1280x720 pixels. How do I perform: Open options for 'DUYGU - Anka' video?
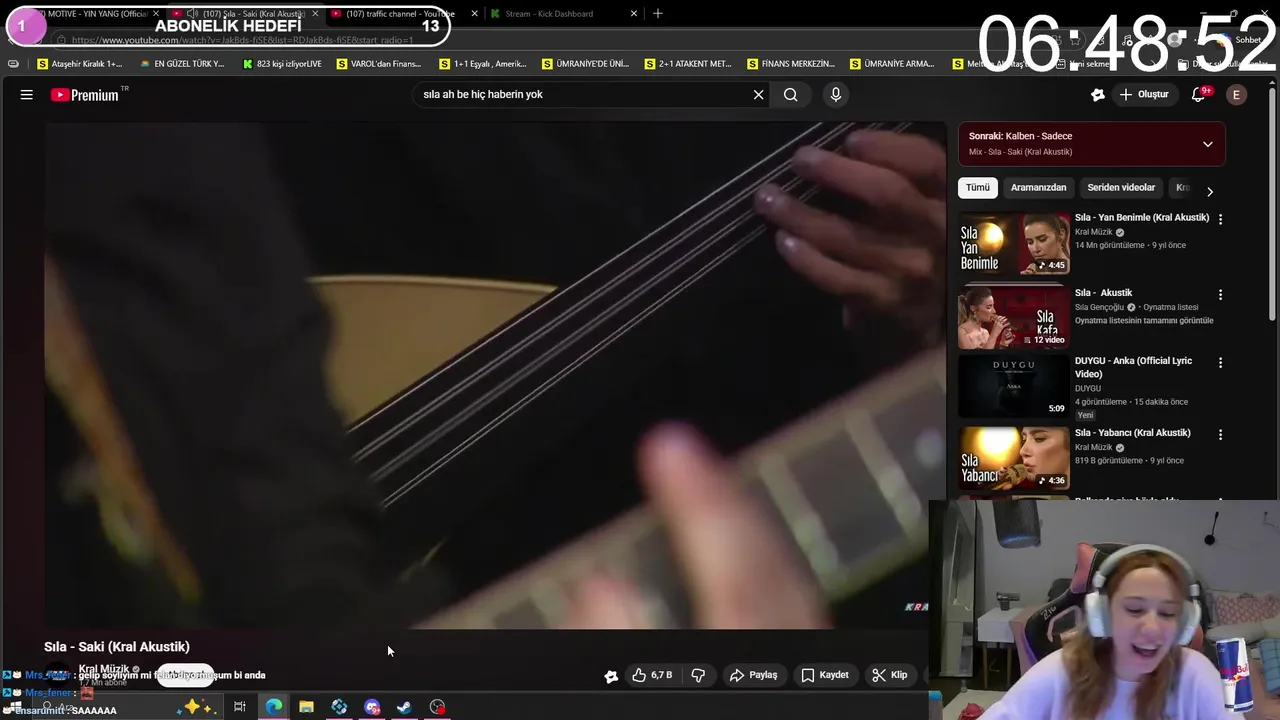[x=1220, y=363]
